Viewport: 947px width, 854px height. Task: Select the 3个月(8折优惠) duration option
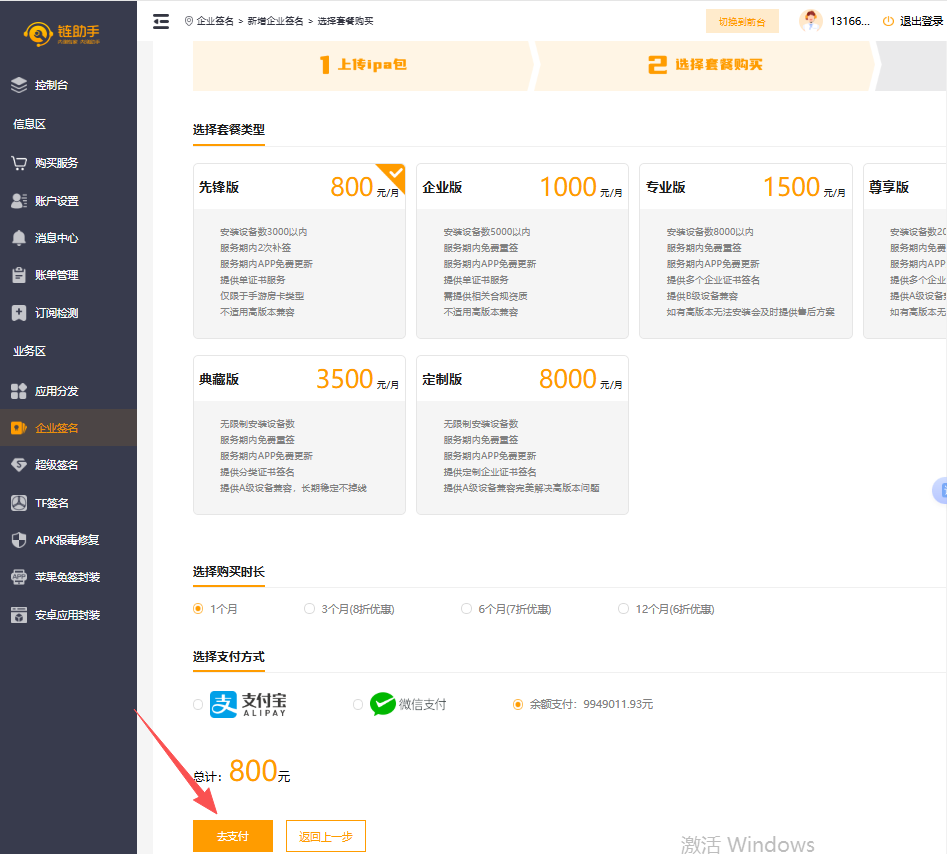click(309, 609)
